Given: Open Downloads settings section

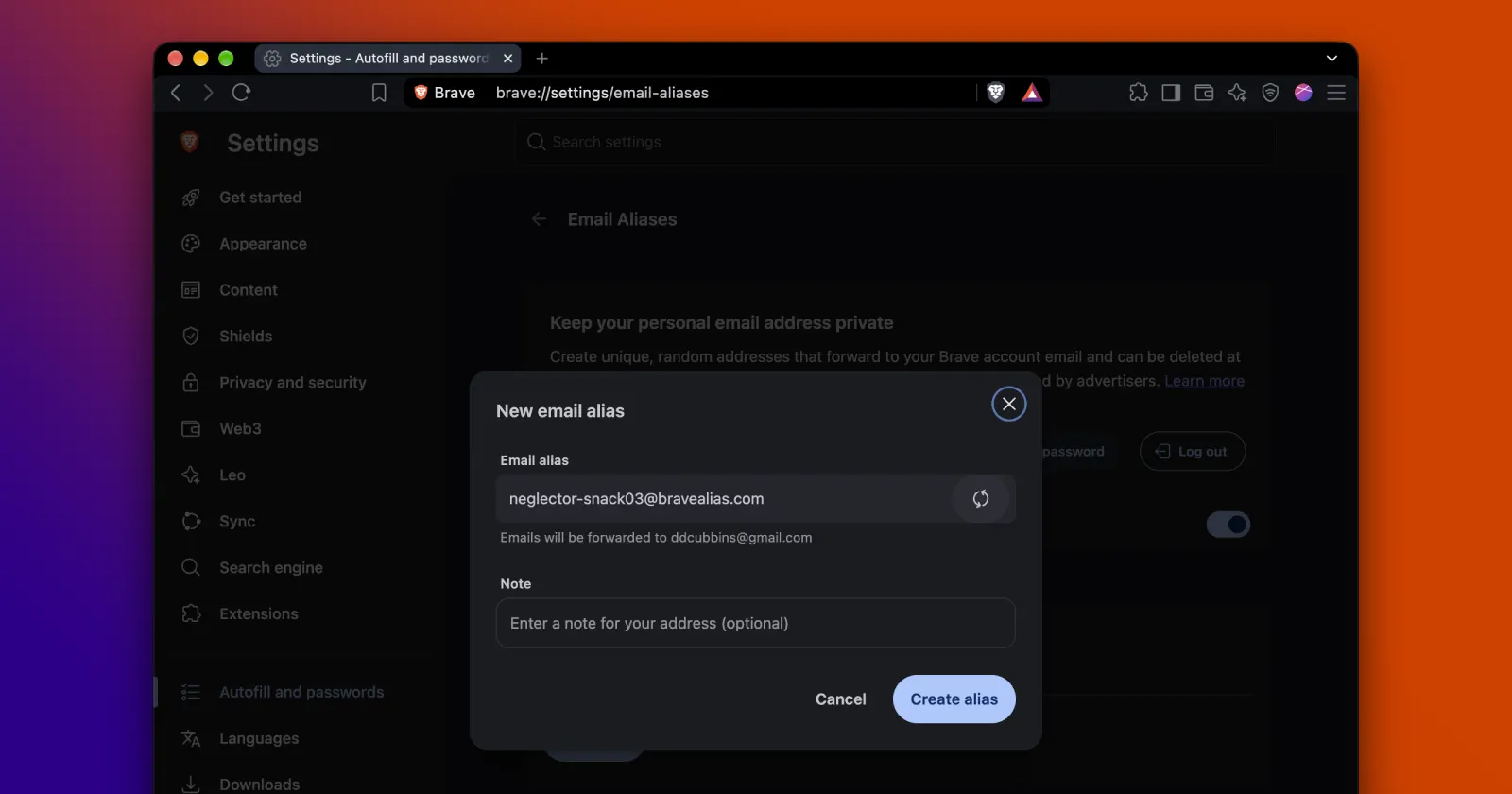Looking at the screenshot, I should 259,785.
